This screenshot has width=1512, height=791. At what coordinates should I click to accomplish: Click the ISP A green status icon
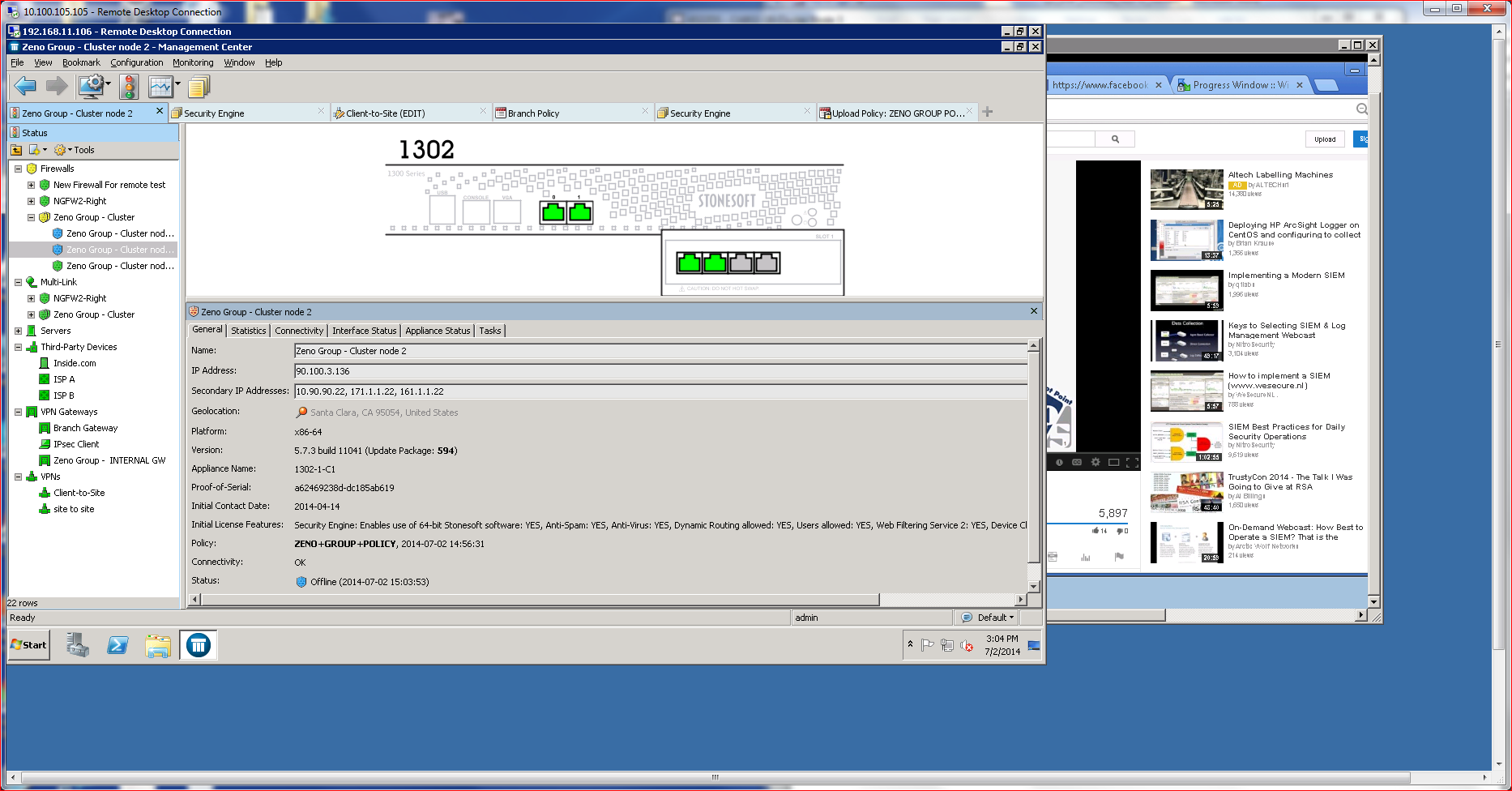[x=45, y=379]
